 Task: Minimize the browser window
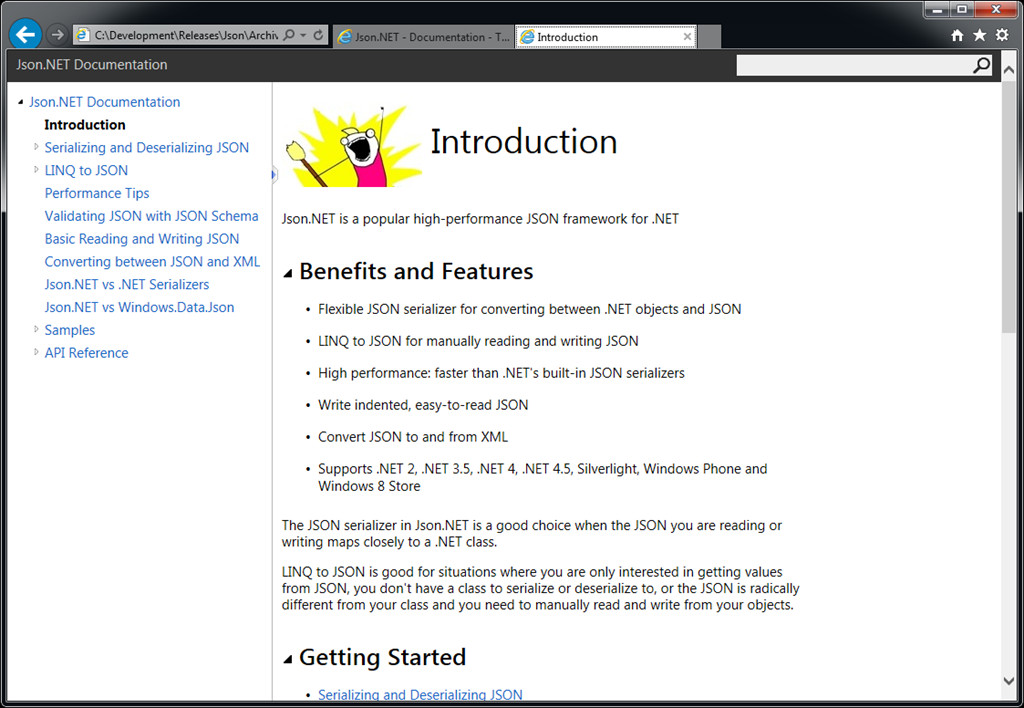937,9
